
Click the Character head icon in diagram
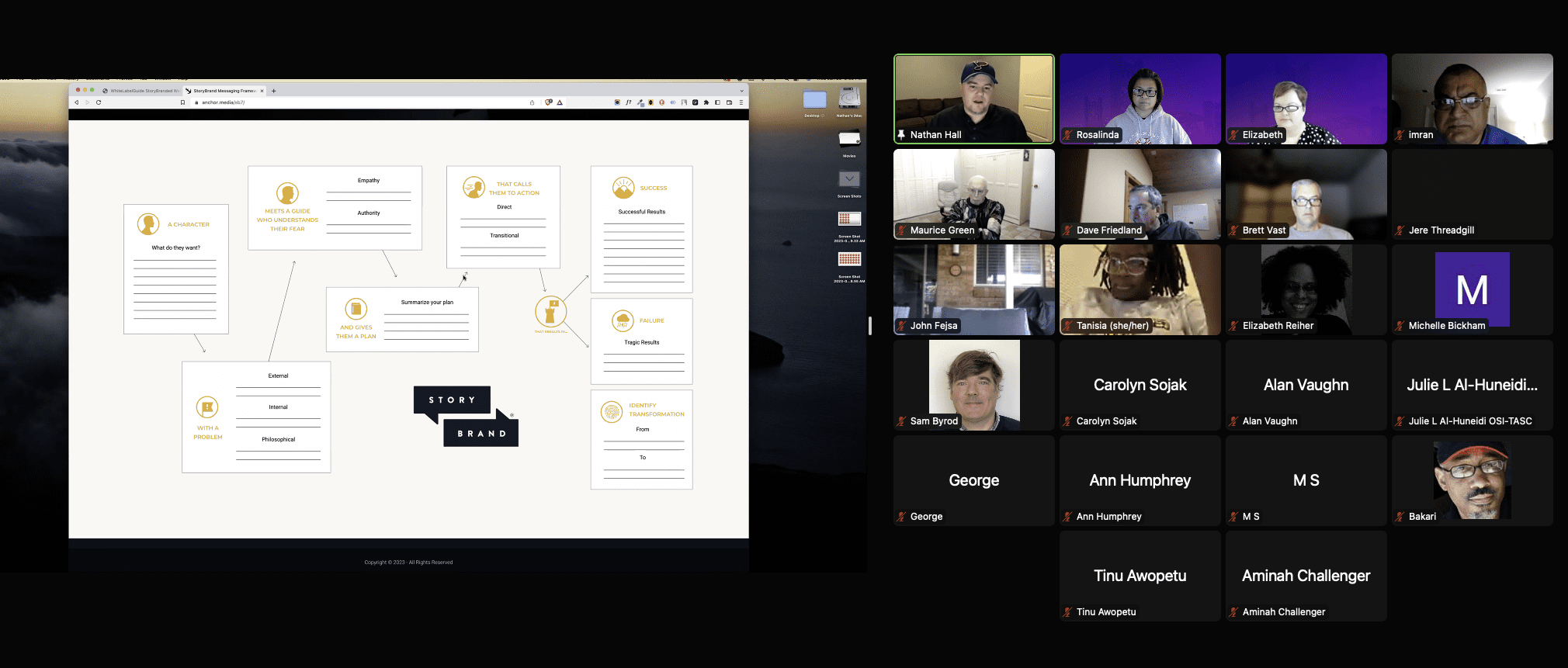pos(148,224)
